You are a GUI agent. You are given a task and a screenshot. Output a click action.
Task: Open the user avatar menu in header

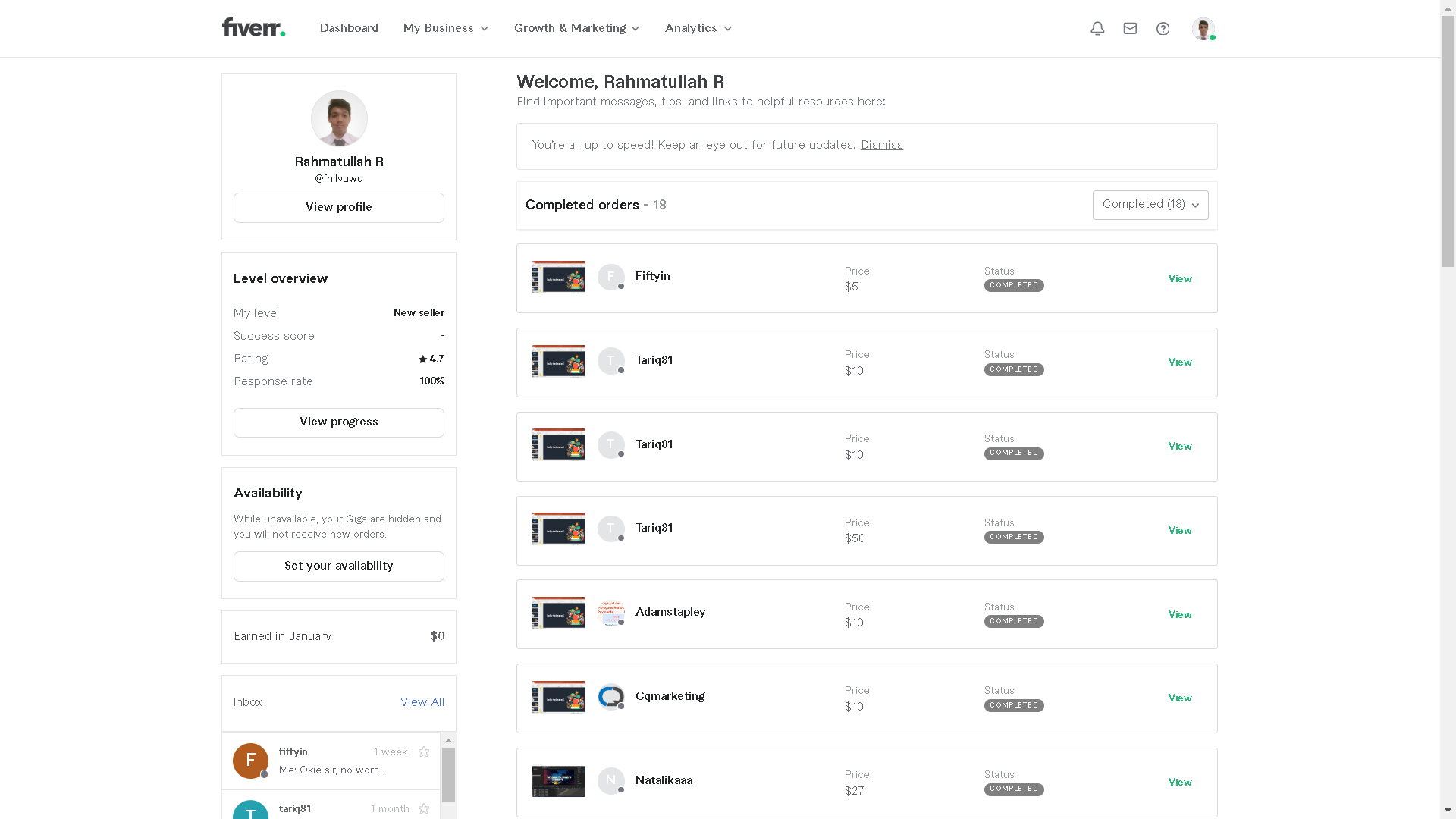point(1203,29)
